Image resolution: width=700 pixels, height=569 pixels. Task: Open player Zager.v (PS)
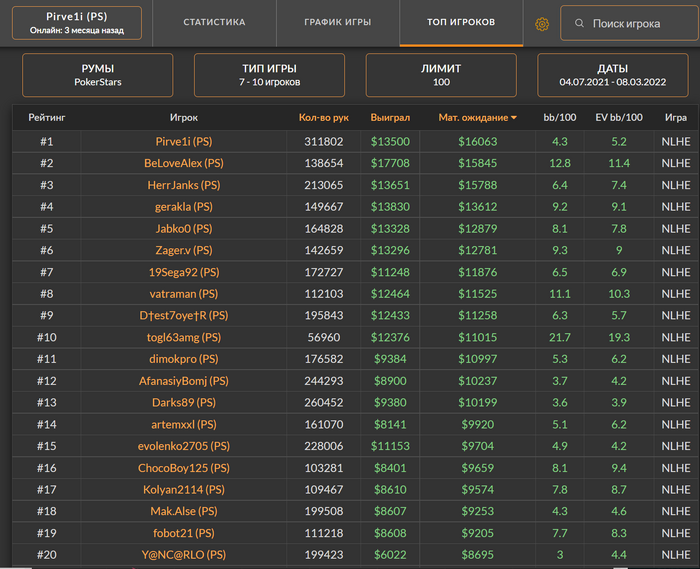click(184, 250)
